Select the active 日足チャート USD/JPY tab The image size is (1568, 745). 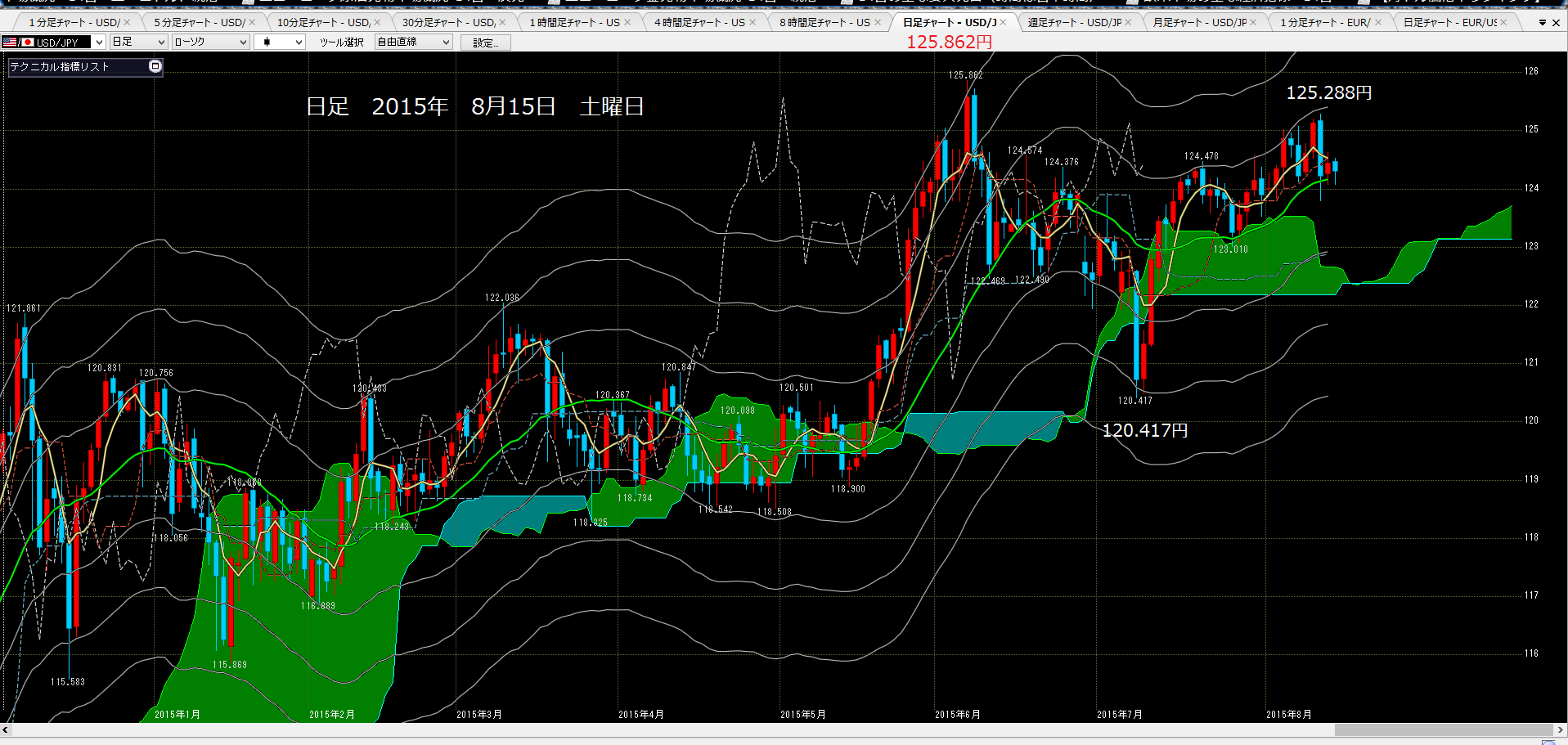pyautogui.click(x=949, y=22)
